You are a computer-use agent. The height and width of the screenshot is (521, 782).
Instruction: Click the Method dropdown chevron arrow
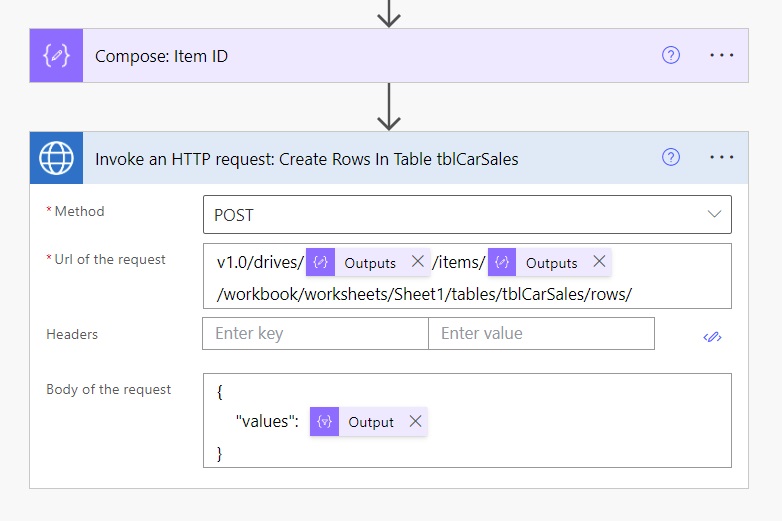point(714,214)
